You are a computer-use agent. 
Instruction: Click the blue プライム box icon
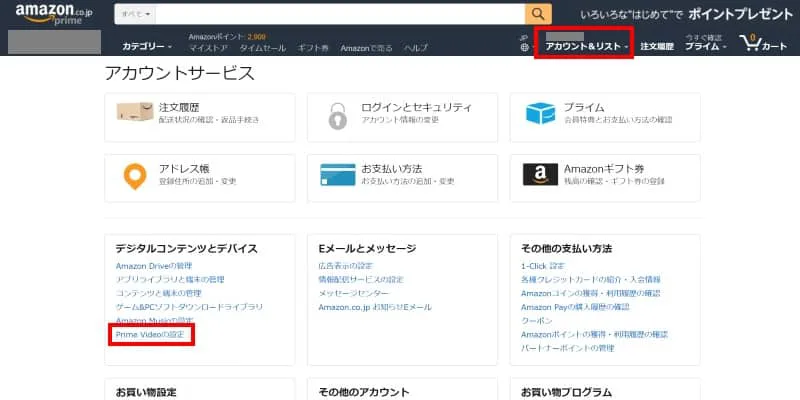pos(540,114)
